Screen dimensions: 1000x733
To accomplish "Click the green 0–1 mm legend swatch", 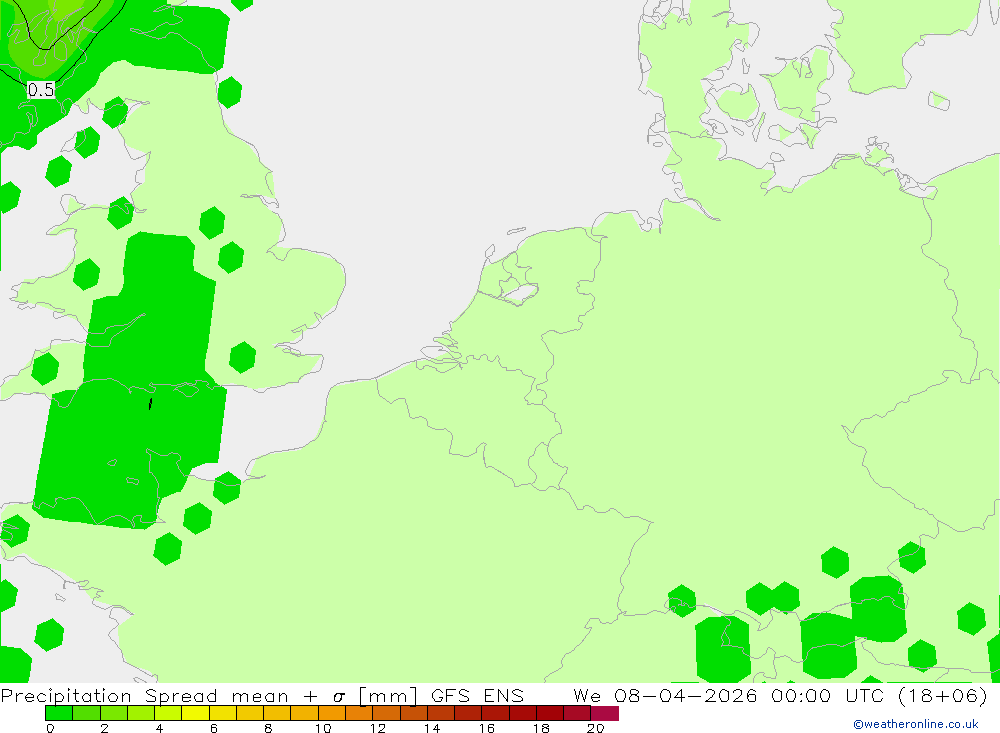I will 59,713.
